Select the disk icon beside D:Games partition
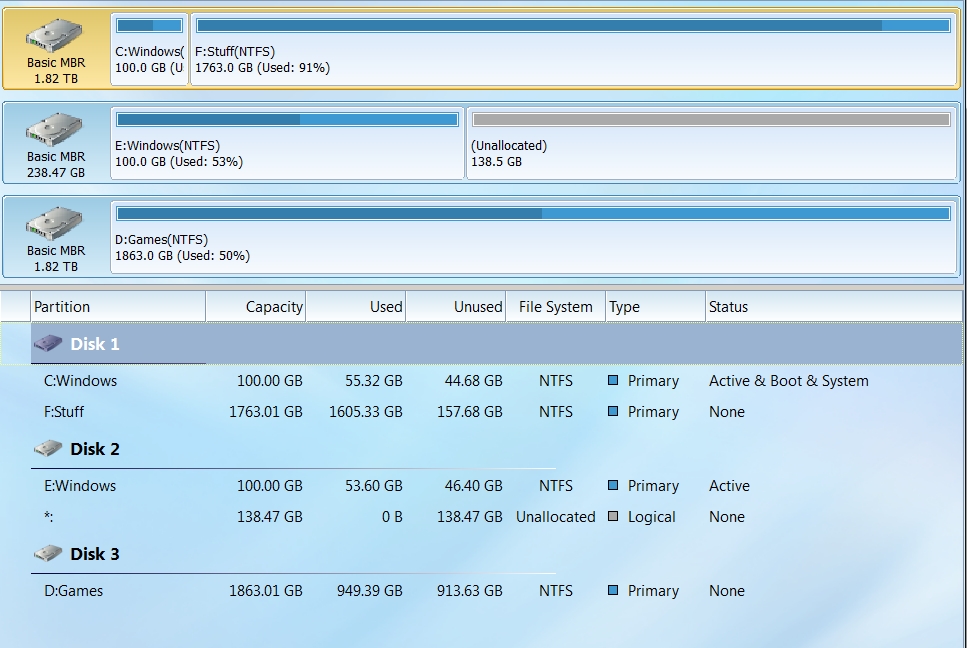Screen dimensions: 967x648 tap(54, 223)
